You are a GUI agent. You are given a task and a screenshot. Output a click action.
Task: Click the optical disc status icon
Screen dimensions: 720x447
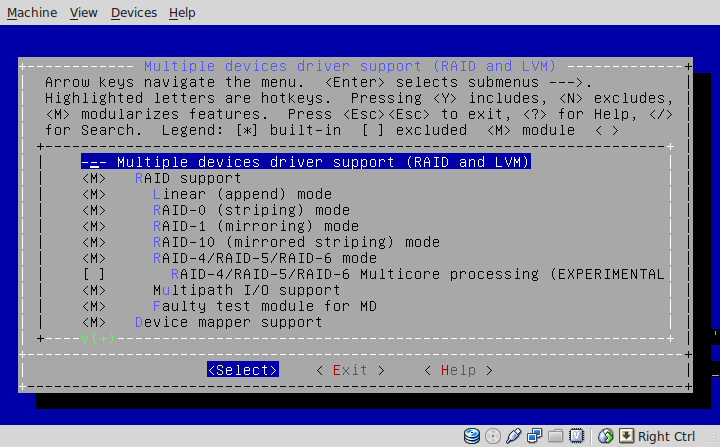[x=493, y=436]
